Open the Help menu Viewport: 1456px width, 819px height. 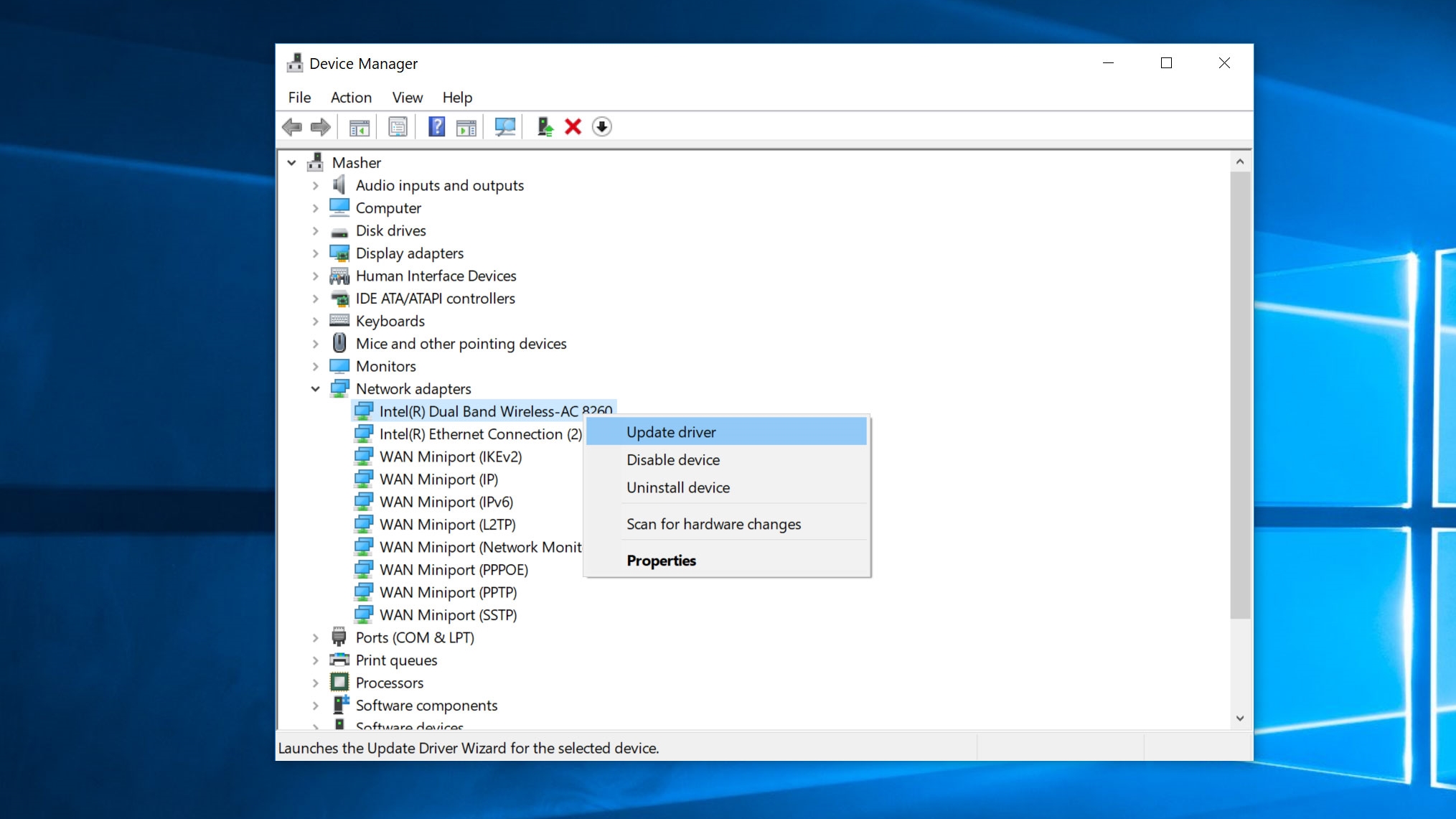coord(457,98)
